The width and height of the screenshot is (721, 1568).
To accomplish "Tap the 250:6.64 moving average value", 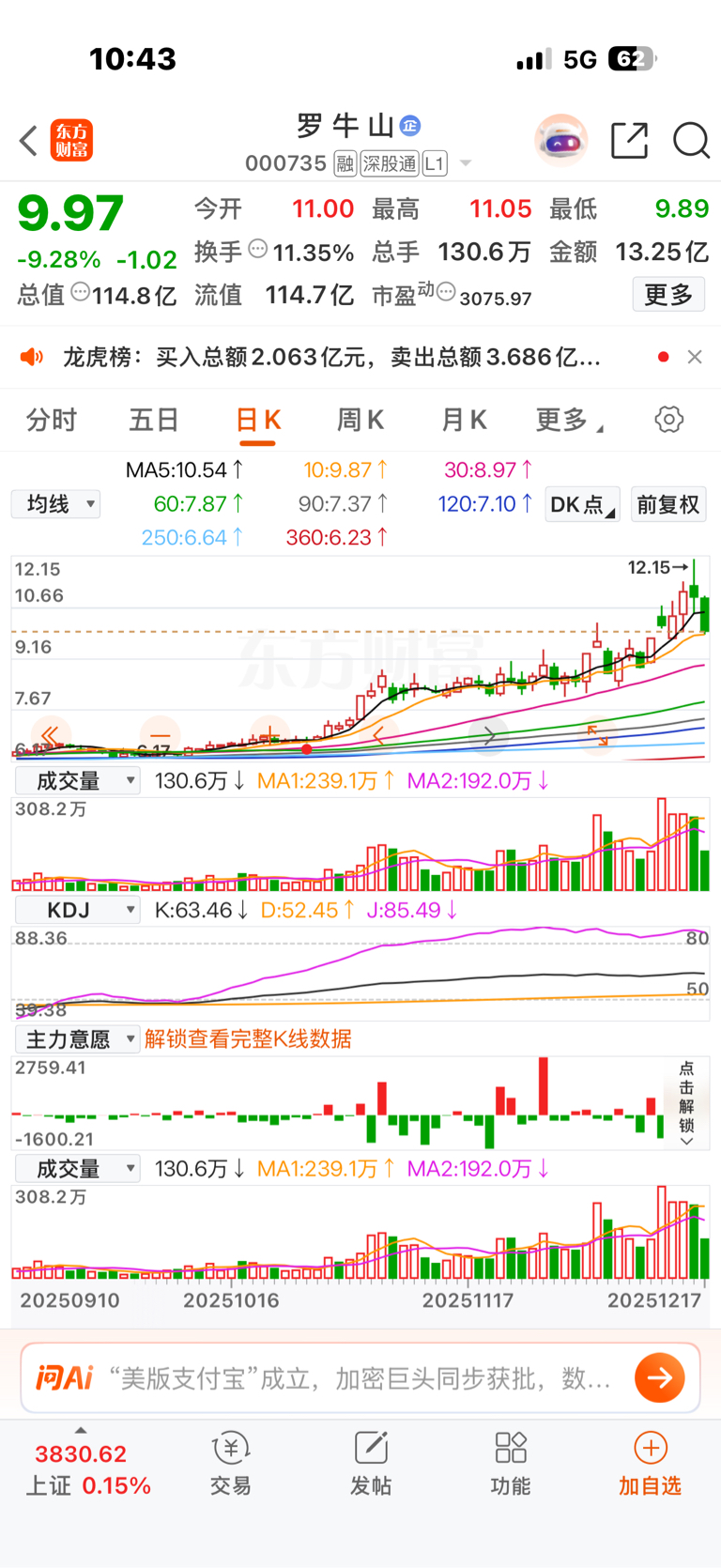I will (192, 538).
